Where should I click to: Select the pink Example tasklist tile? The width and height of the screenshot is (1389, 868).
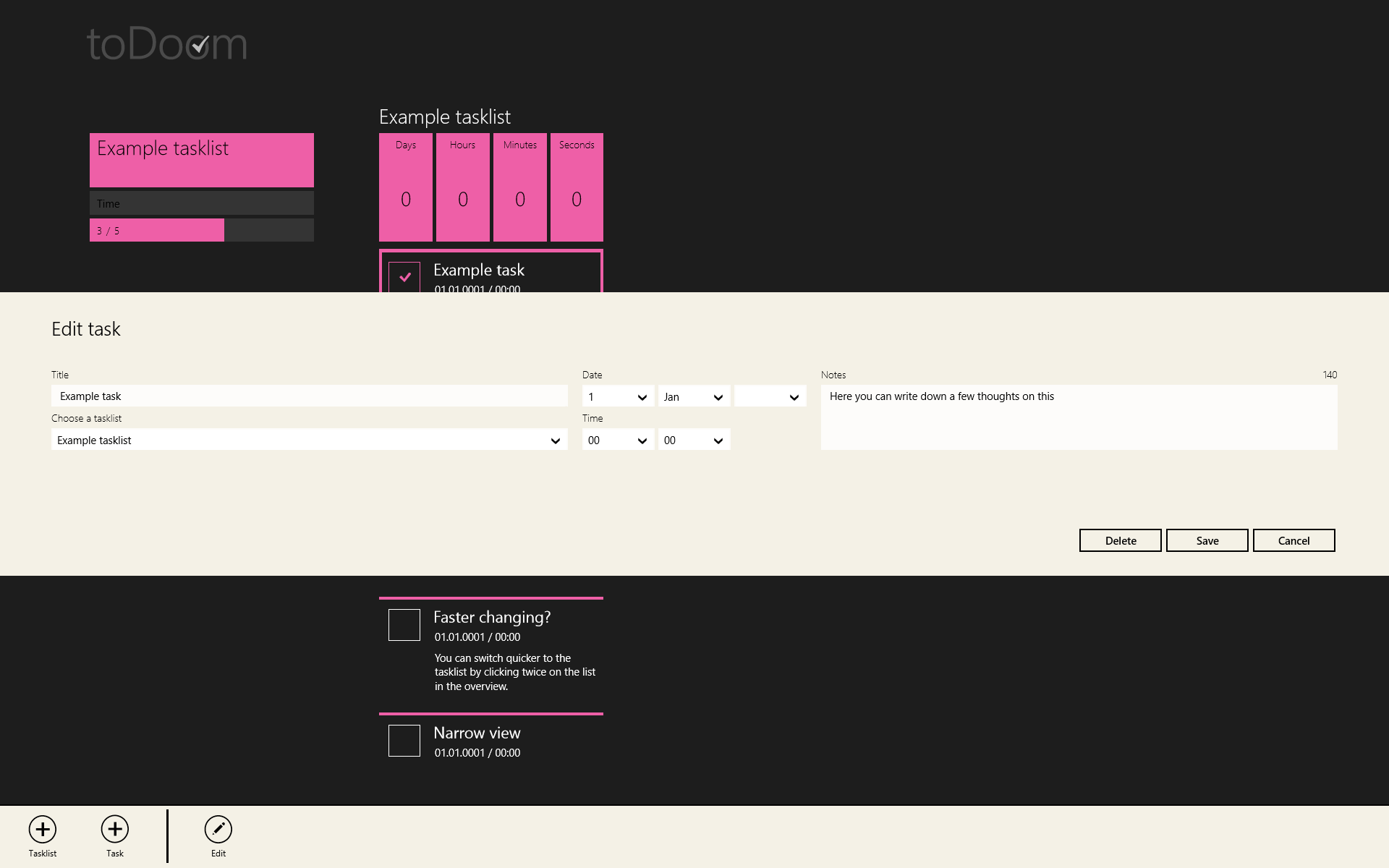pos(201,160)
